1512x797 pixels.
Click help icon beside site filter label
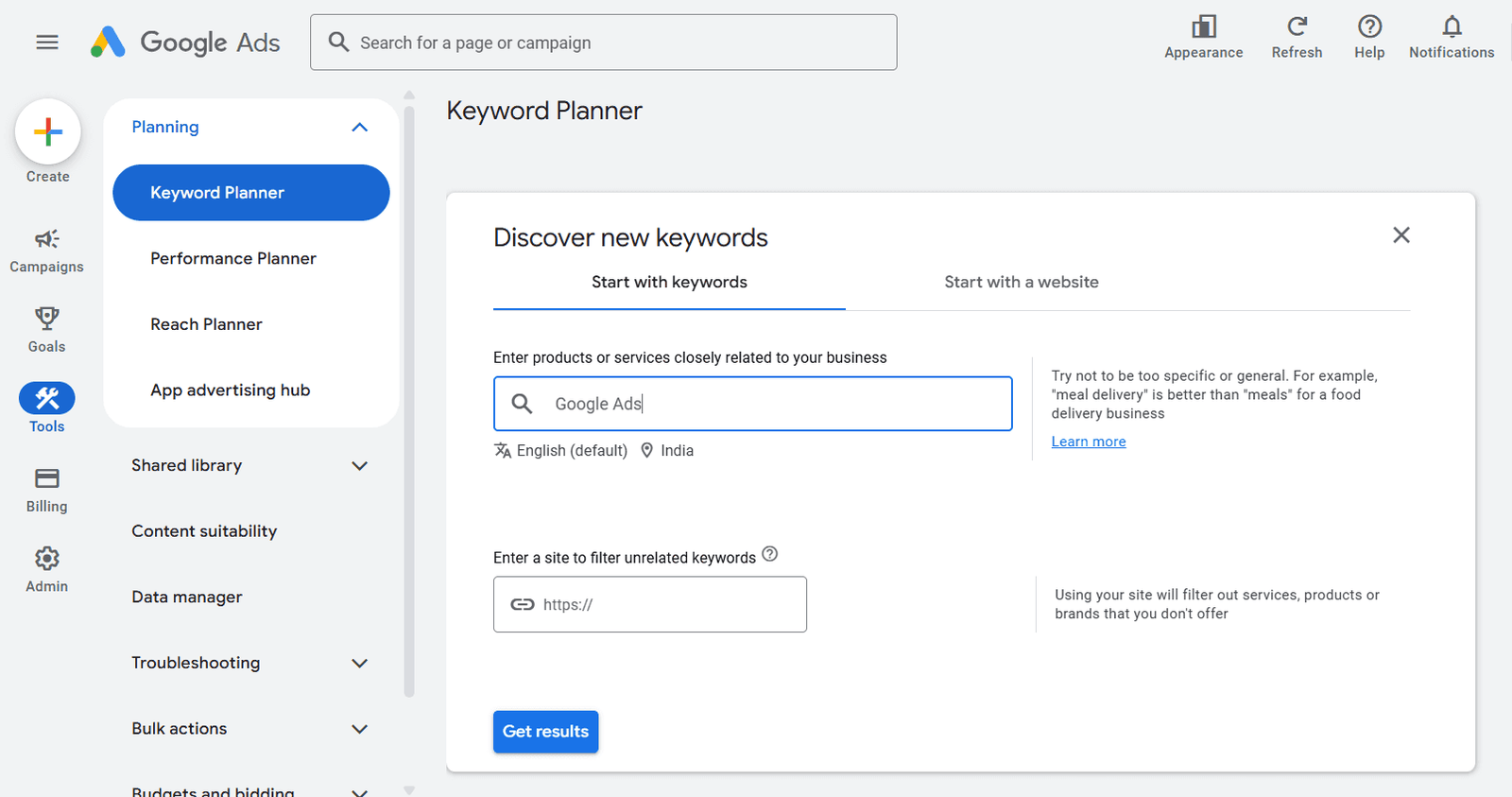[x=770, y=555]
